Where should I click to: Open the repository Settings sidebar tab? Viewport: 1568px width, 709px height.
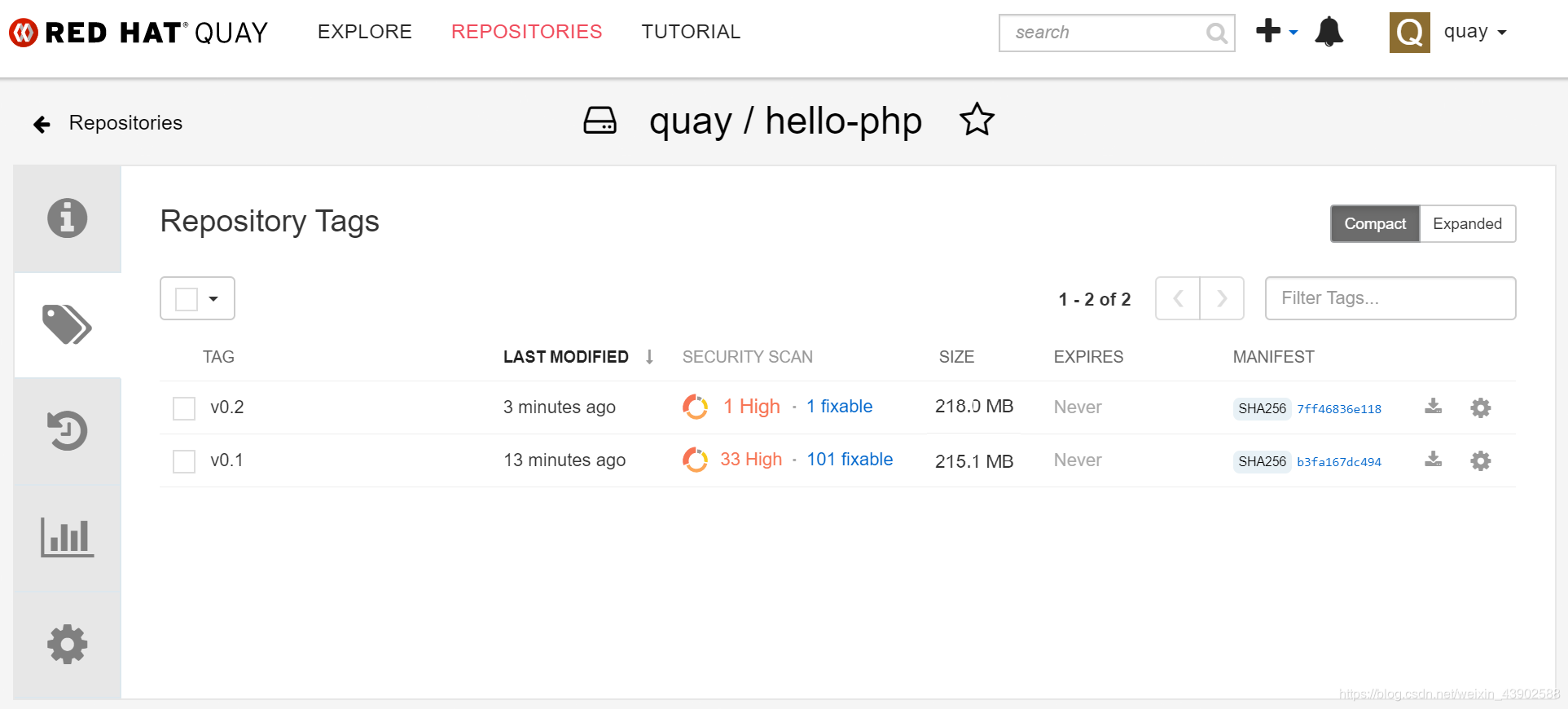[68, 645]
